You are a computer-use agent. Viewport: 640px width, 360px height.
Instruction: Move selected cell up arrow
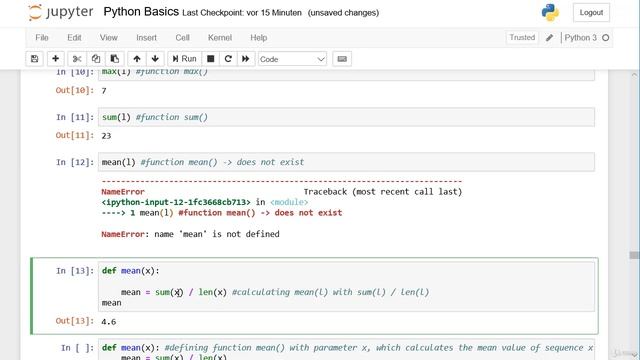click(x=137, y=59)
